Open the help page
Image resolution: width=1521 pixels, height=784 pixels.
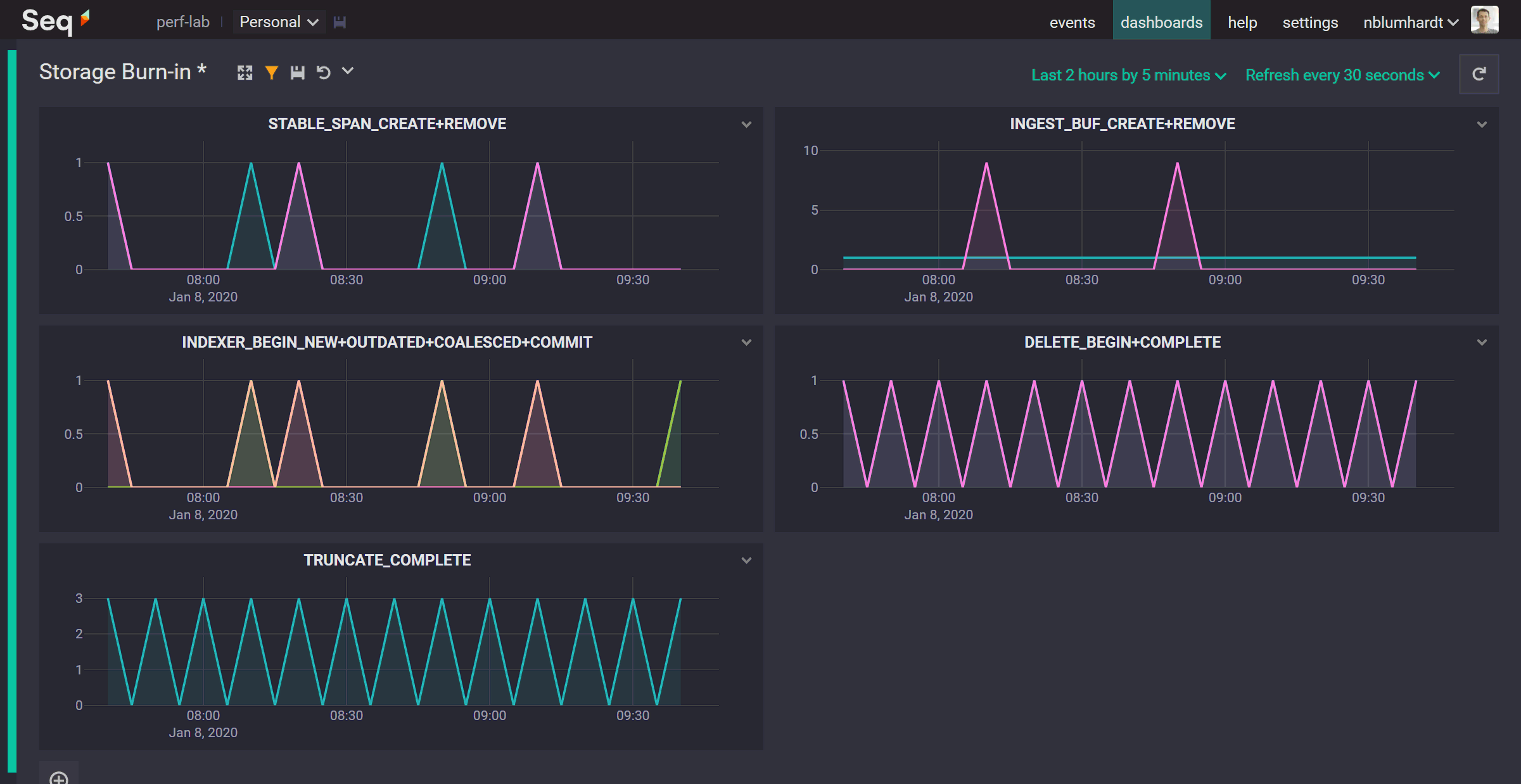point(1242,22)
